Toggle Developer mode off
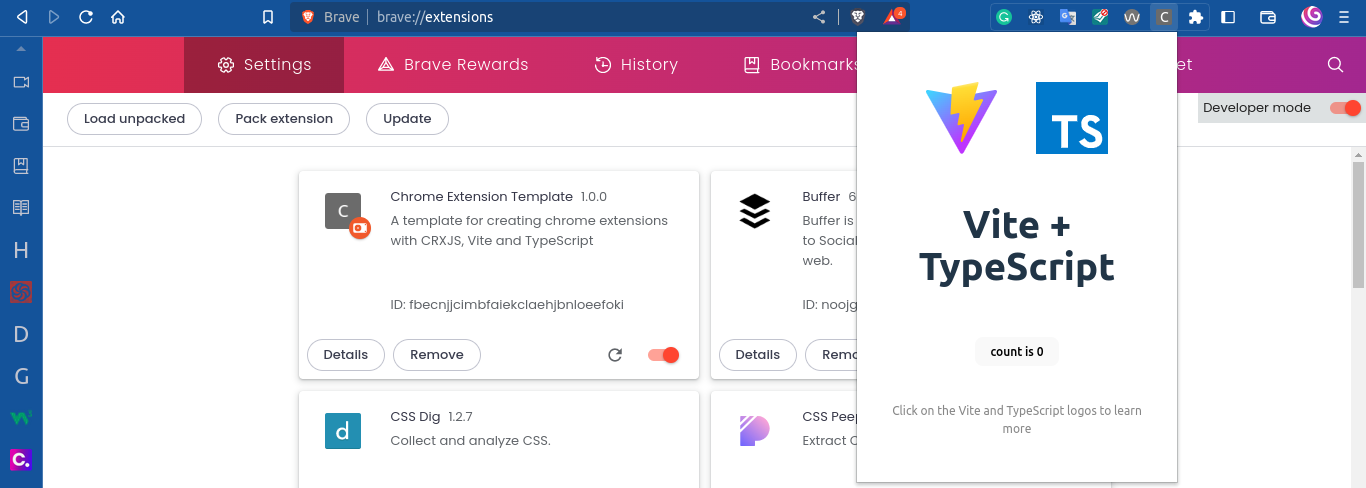1366x488 pixels. (1346, 108)
